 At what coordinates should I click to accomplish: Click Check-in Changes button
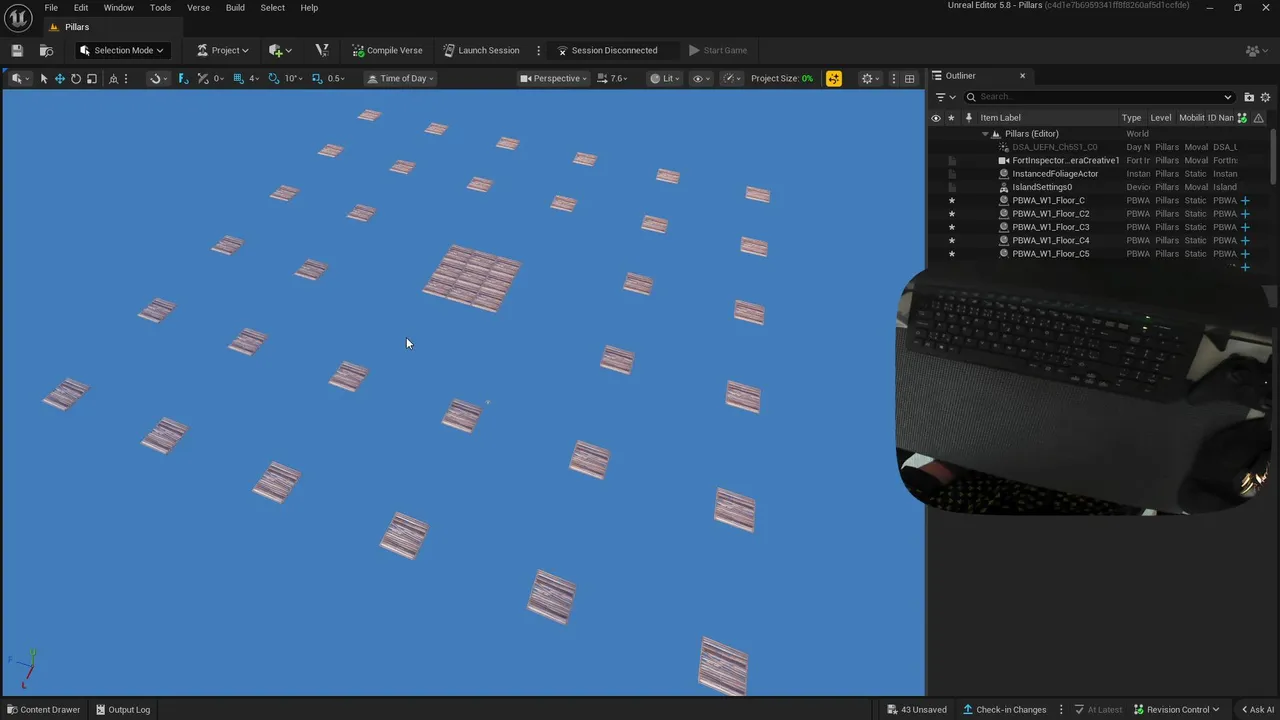tap(1004, 710)
